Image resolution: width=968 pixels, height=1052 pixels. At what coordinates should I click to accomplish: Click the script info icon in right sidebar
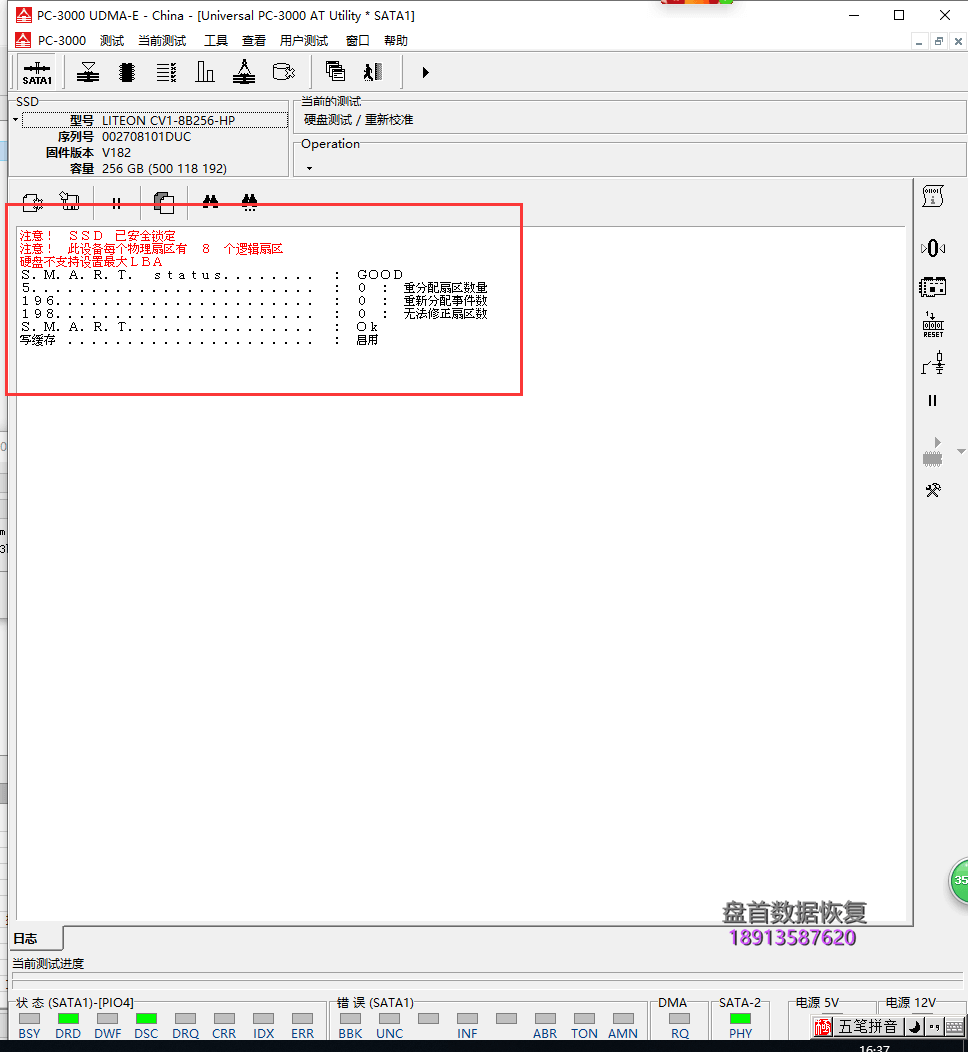tap(933, 197)
